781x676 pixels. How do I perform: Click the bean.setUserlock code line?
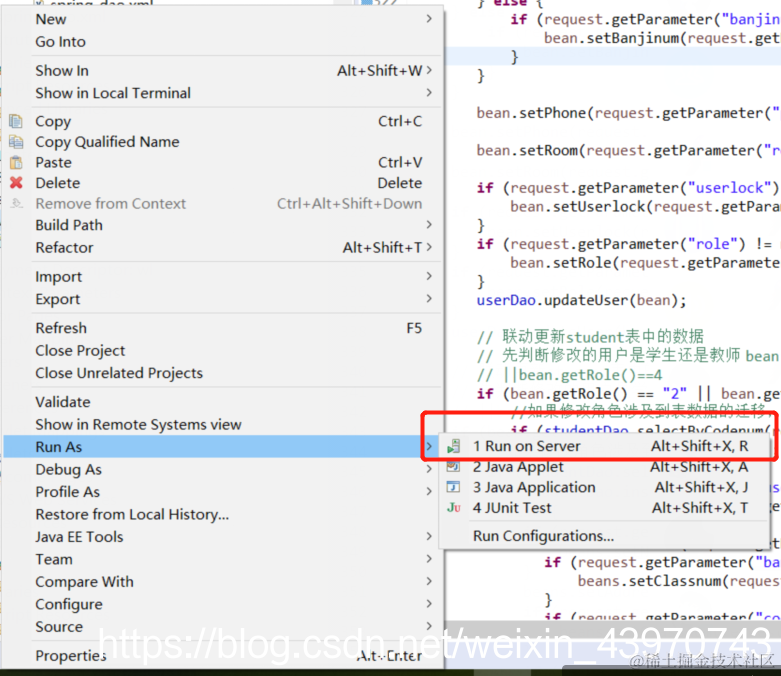coord(645,207)
